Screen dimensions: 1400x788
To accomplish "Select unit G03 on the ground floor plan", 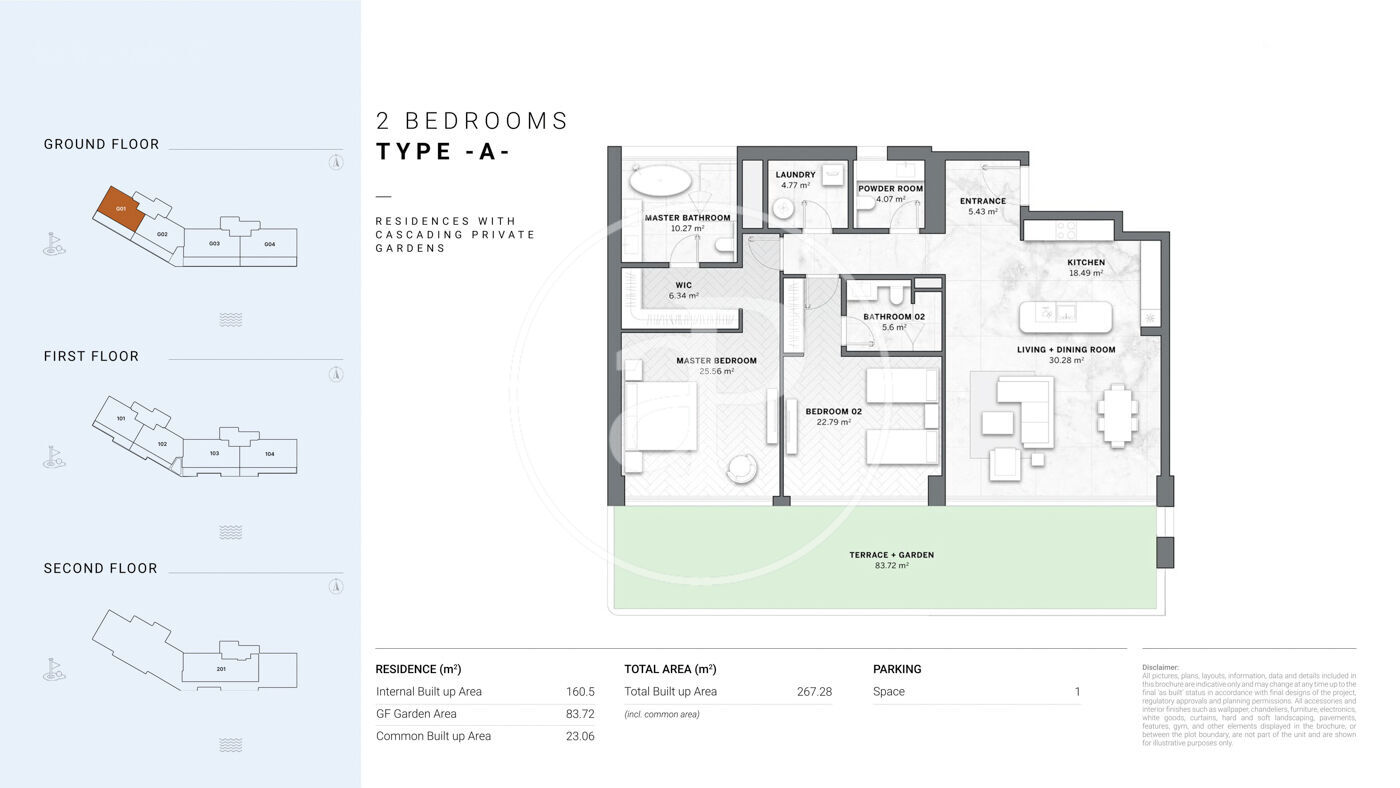I will 213,245.
